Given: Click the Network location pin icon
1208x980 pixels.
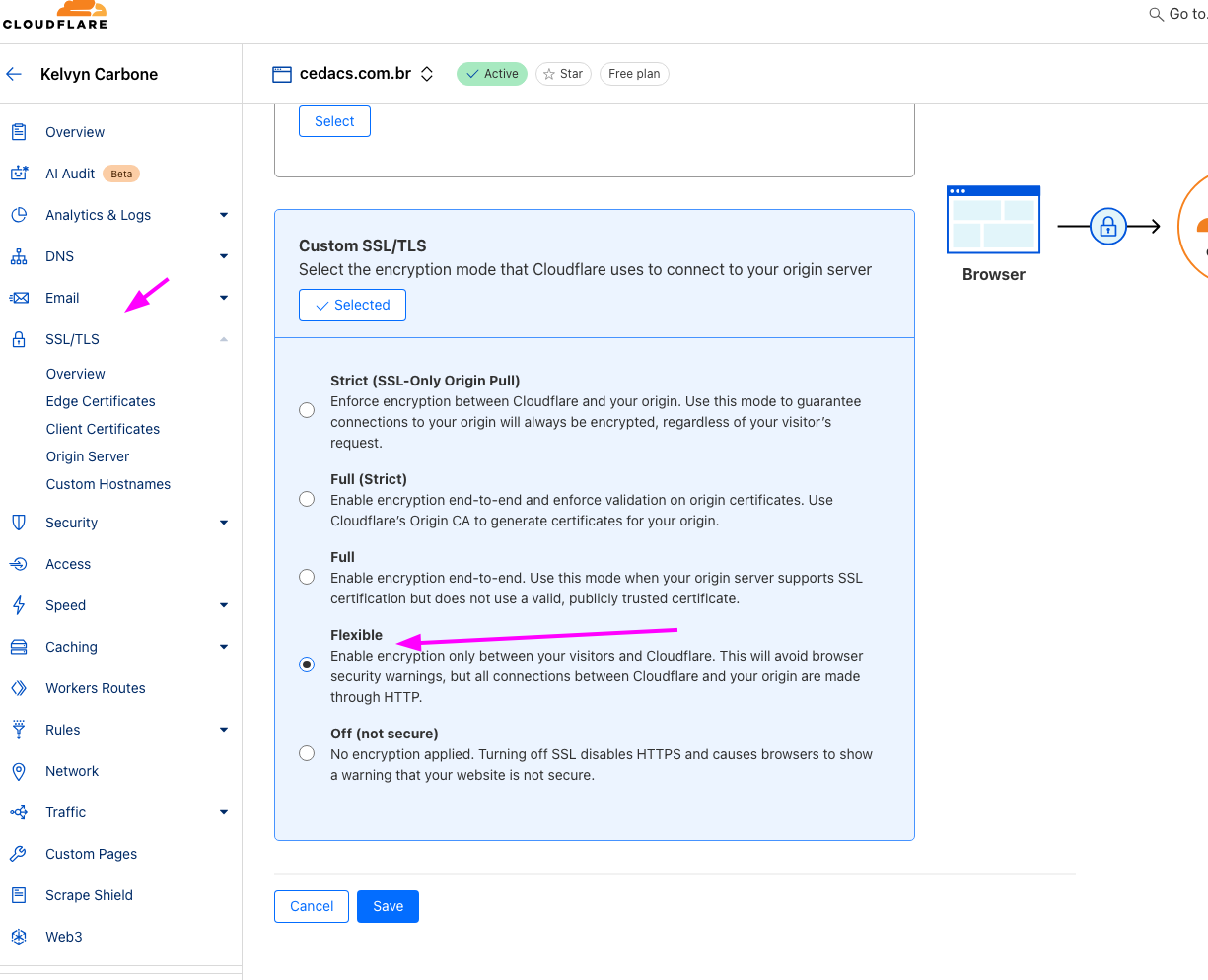Looking at the screenshot, I should [19, 771].
